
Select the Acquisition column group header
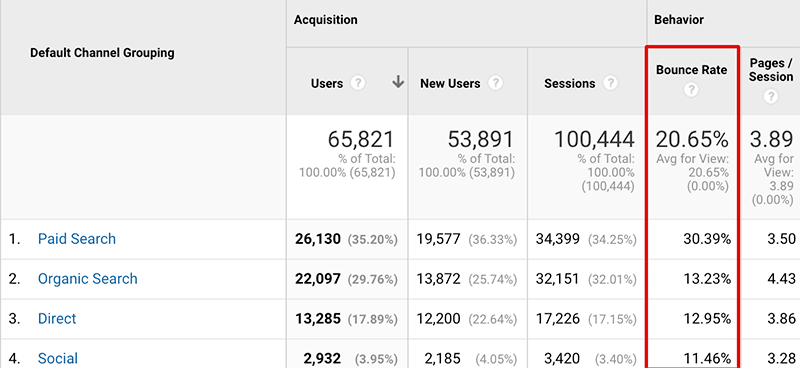pos(326,20)
